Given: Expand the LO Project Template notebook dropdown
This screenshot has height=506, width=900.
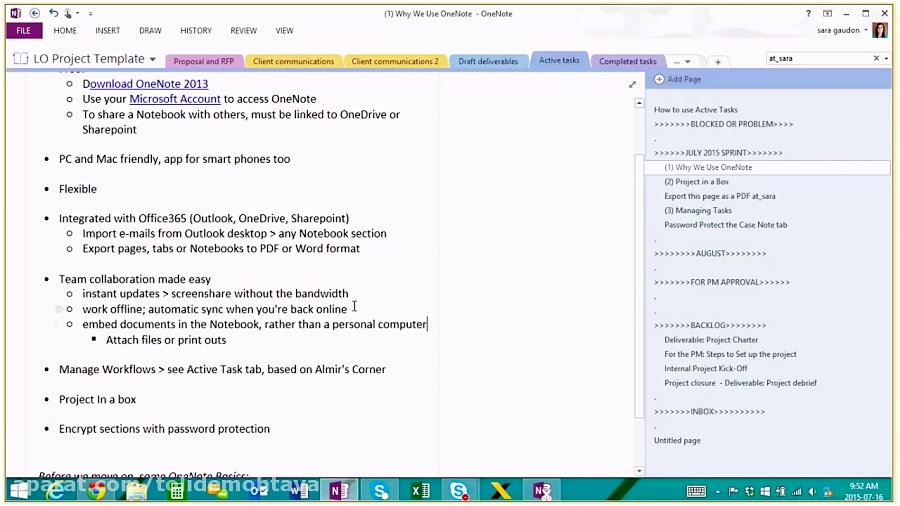Looking at the screenshot, I should pos(153,59).
